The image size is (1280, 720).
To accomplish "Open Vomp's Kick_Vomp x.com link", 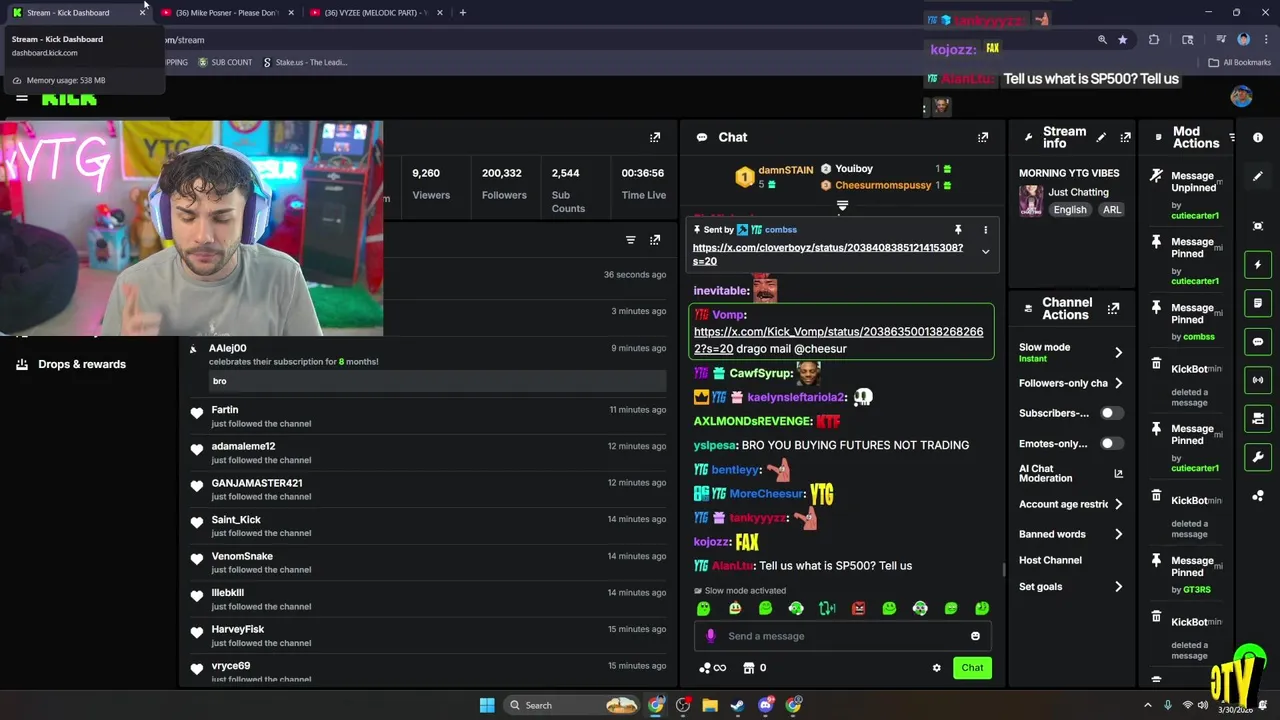I will [x=838, y=340].
